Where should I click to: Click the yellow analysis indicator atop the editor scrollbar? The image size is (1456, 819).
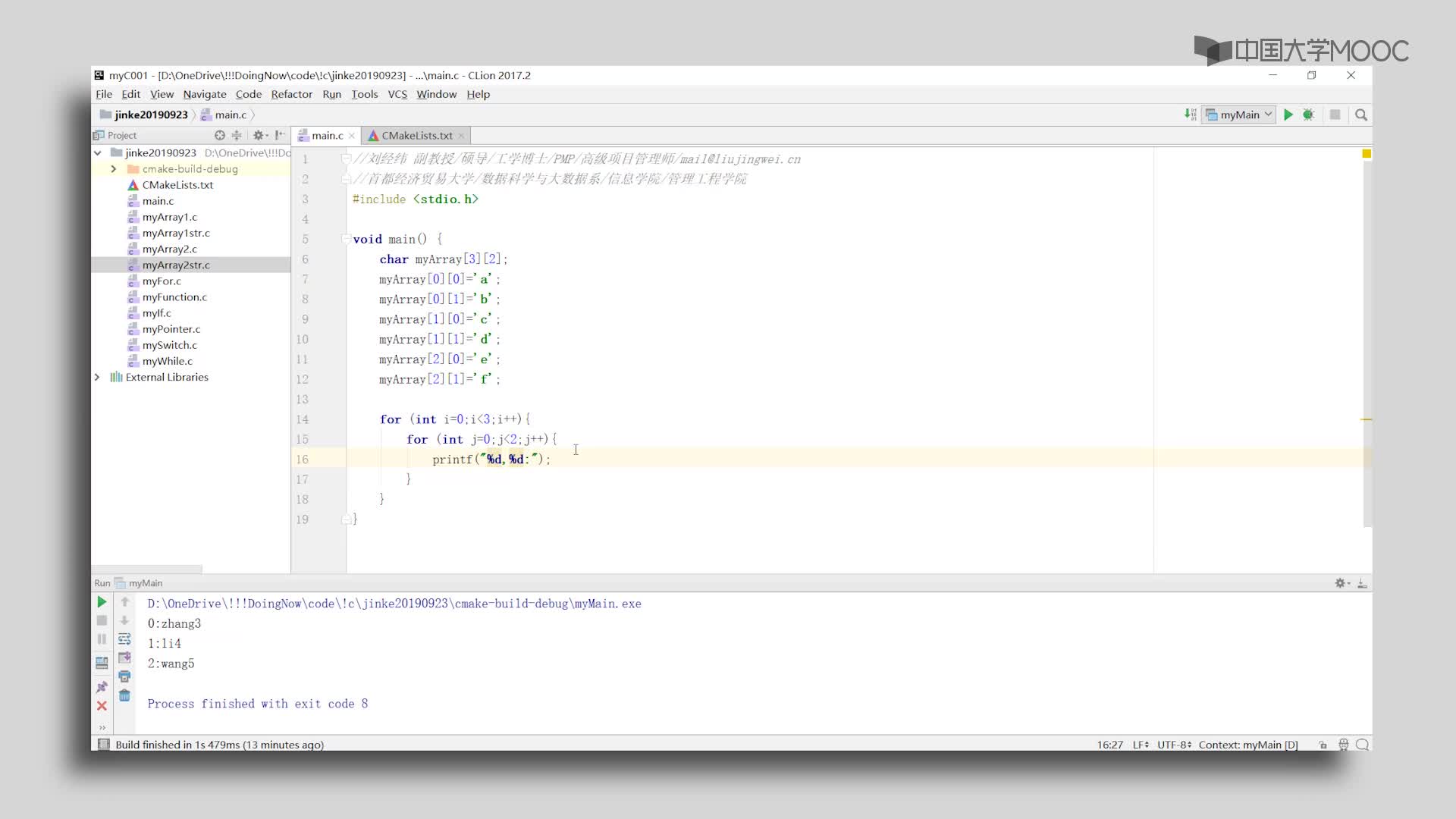coord(1367,153)
